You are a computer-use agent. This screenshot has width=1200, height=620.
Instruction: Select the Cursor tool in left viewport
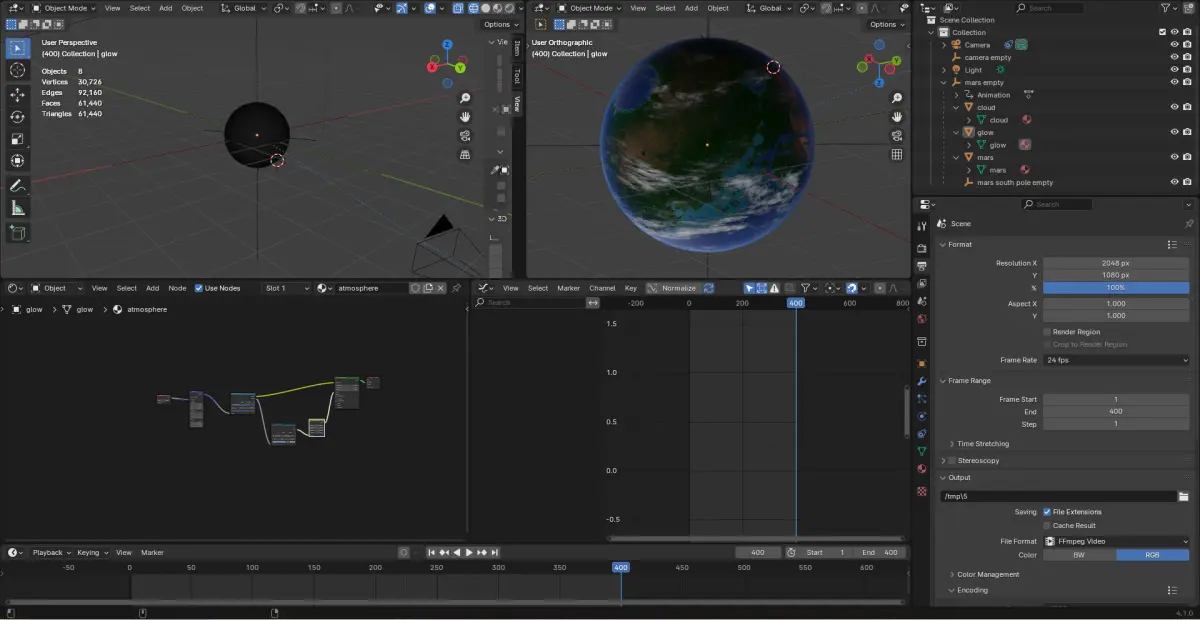[x=17, y=70]
